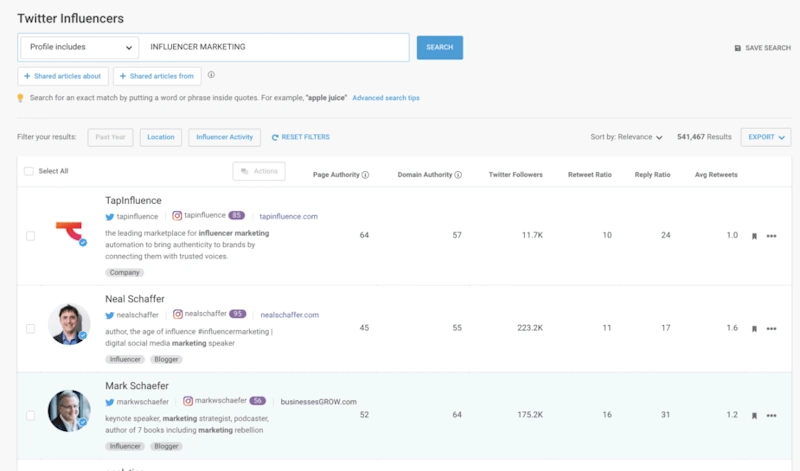Open the Location filter
This screenshot has width=800, height=471.
pyautogui.click(x=161, y=137)
